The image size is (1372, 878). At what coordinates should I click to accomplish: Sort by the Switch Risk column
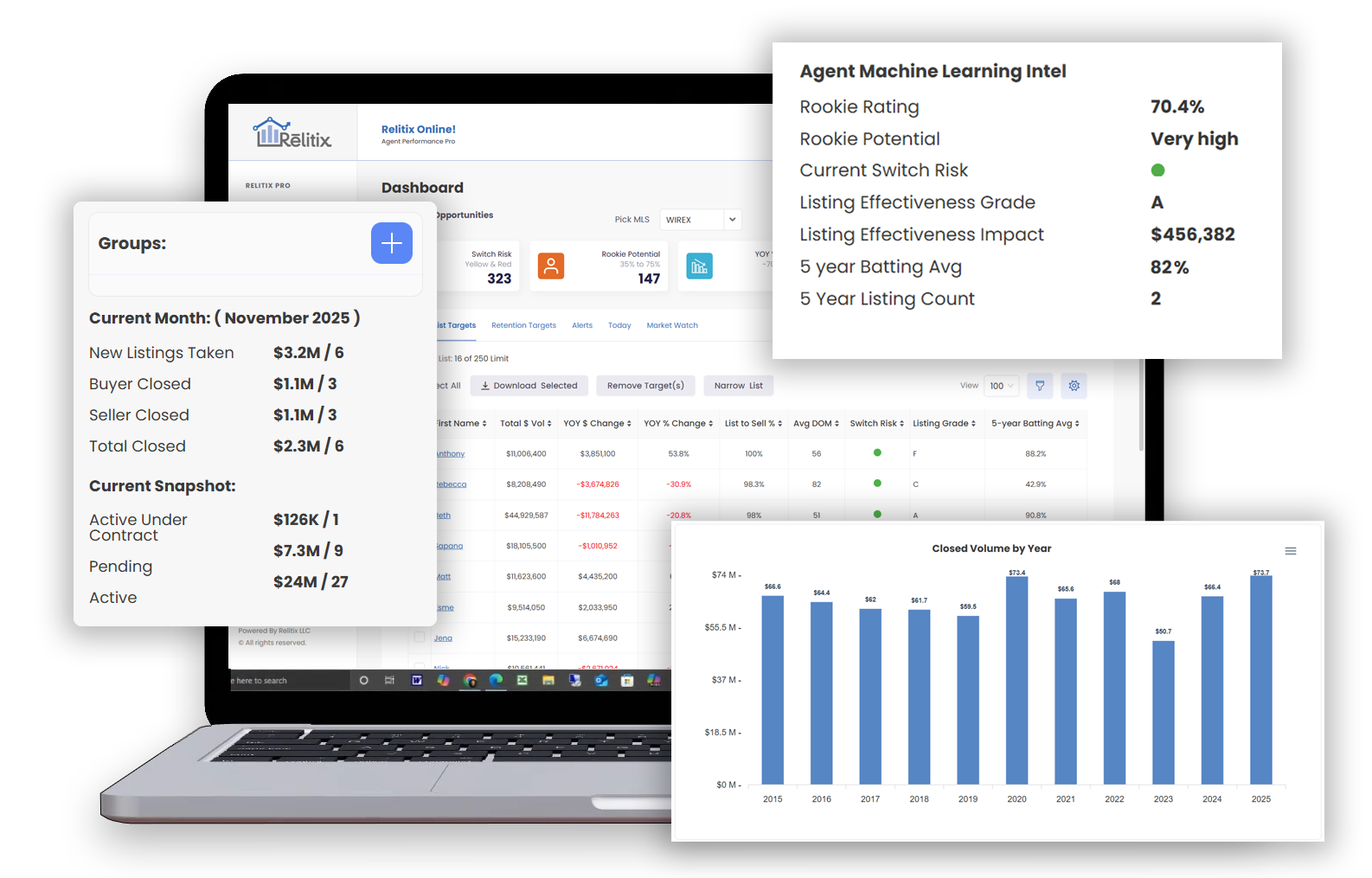click(x=877, y=424)
